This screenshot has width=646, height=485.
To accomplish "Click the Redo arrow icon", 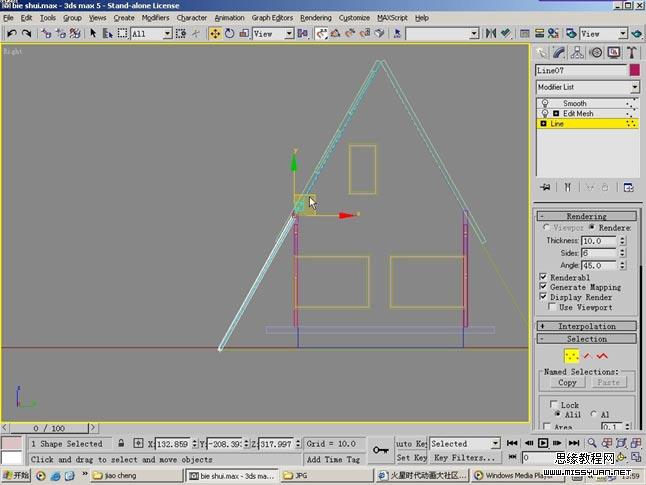I will click(26, 33).
